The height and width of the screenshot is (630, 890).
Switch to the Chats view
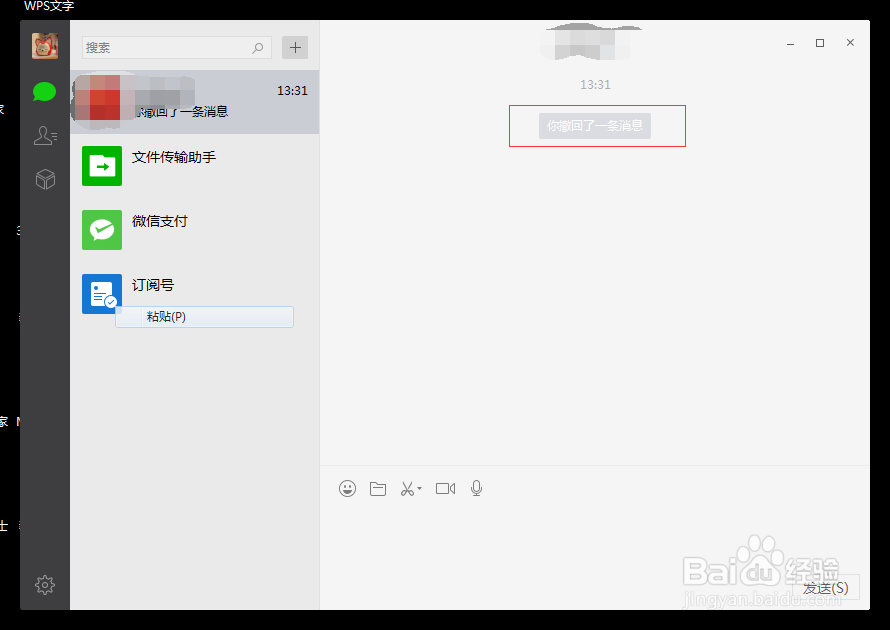[x=44, y=91]
